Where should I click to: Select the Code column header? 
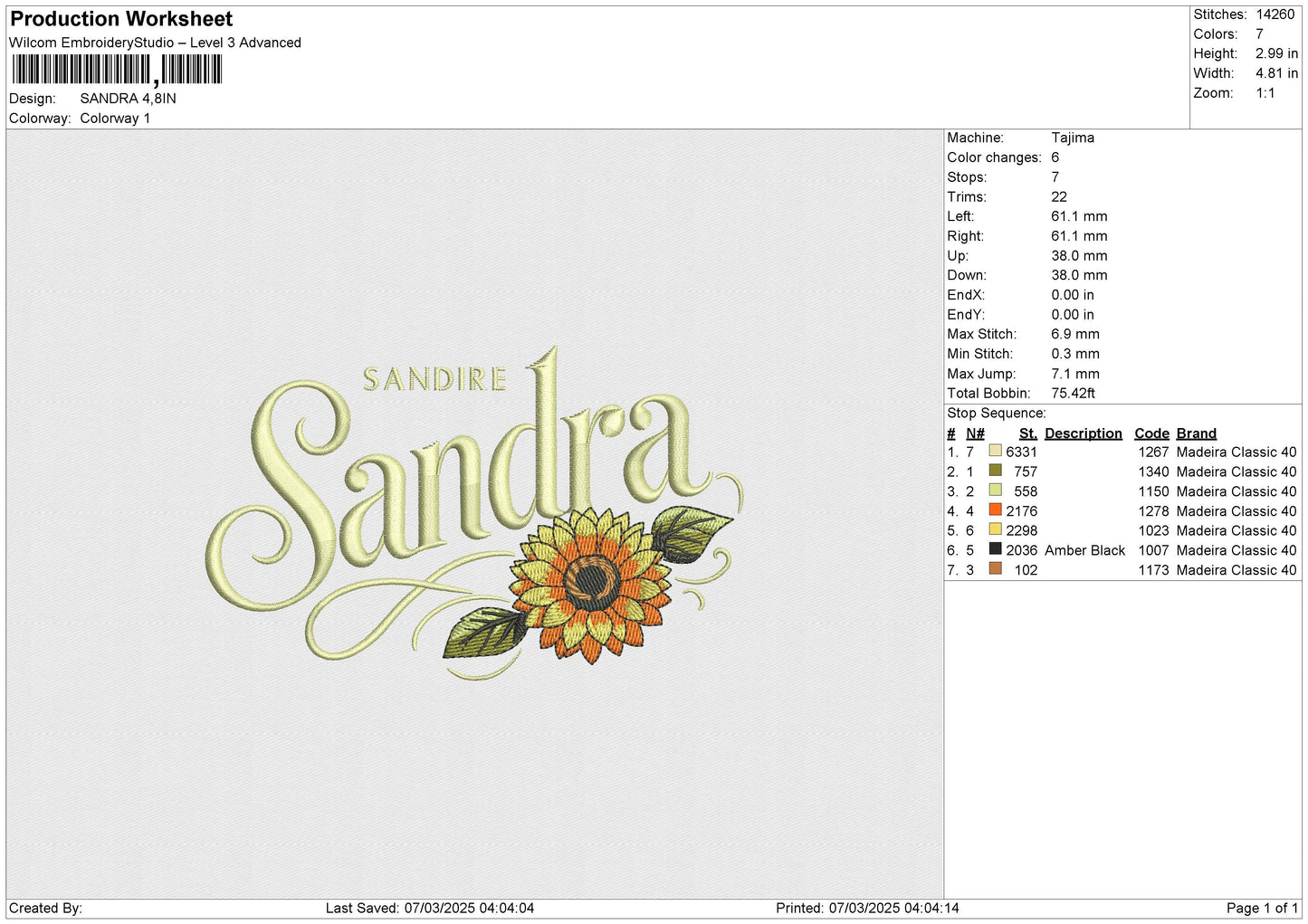tap(1151, 433)
